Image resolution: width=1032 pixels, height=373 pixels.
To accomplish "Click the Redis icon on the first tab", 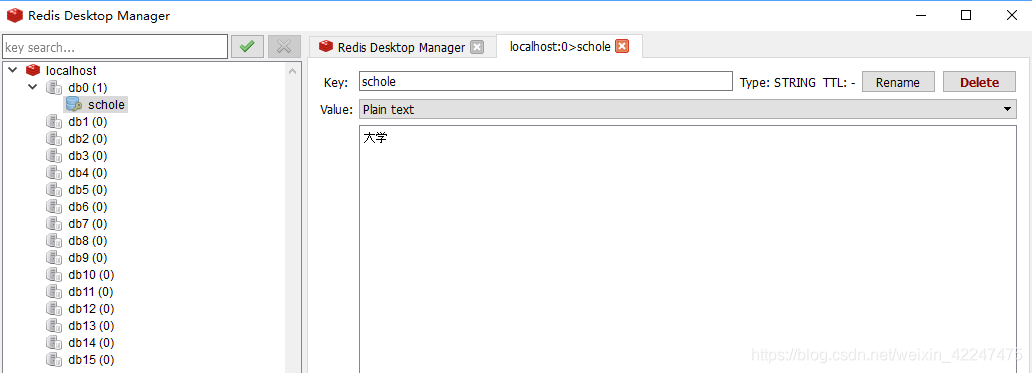I will coord(326,47).
